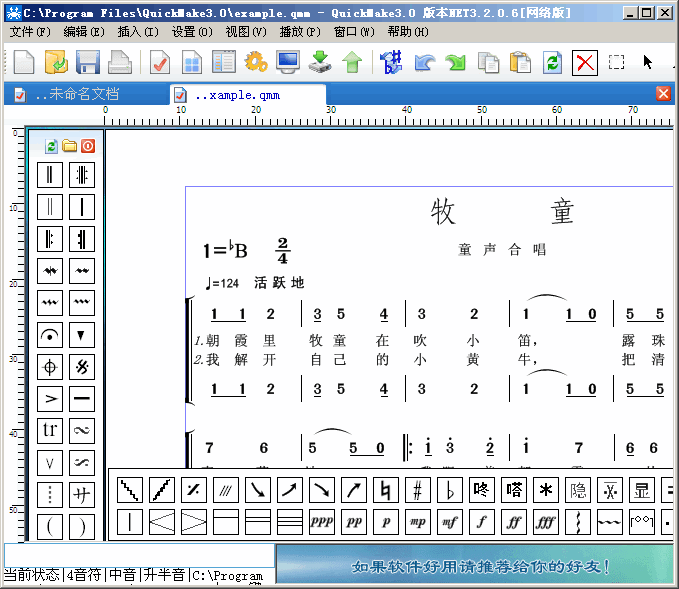Select the trill 'tr' ornament symbol
The height and width of the screenshot is (589, 679).
[50, 430]
